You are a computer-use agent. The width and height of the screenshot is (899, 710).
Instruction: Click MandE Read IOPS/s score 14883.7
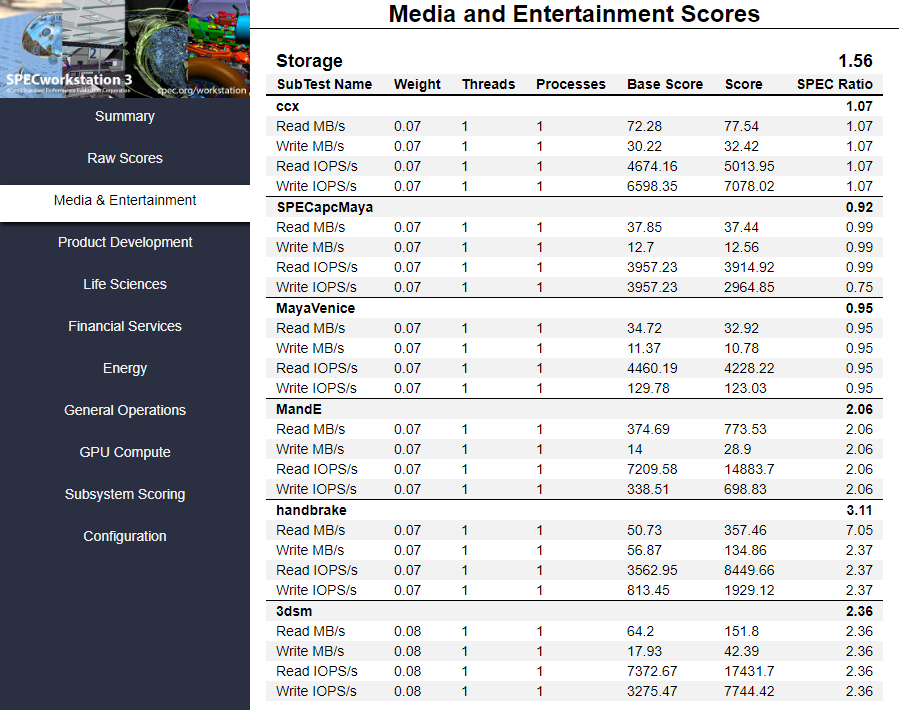click(x=749, y=469)
